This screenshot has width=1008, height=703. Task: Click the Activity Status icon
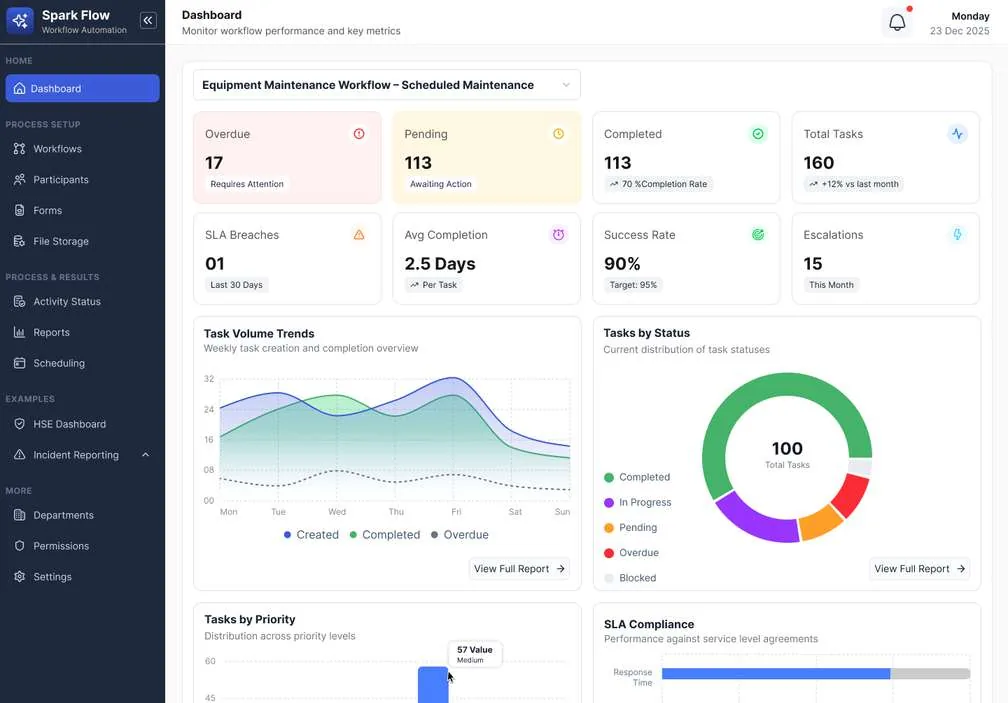click(x=19, y=301)
